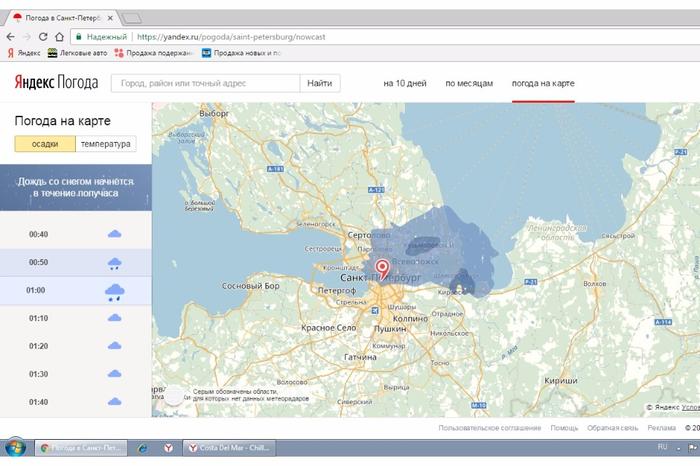
Task: Select the 00:50 forecast time row
Action: (75, 262)
